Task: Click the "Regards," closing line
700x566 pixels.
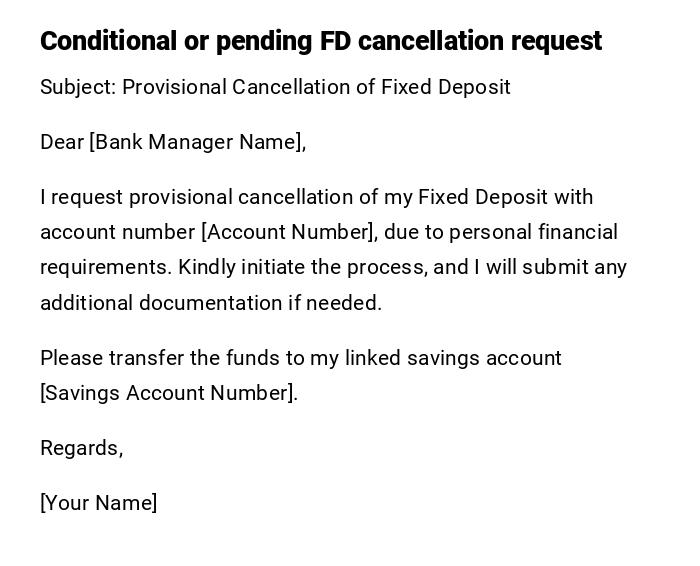Action: point(81,448)
